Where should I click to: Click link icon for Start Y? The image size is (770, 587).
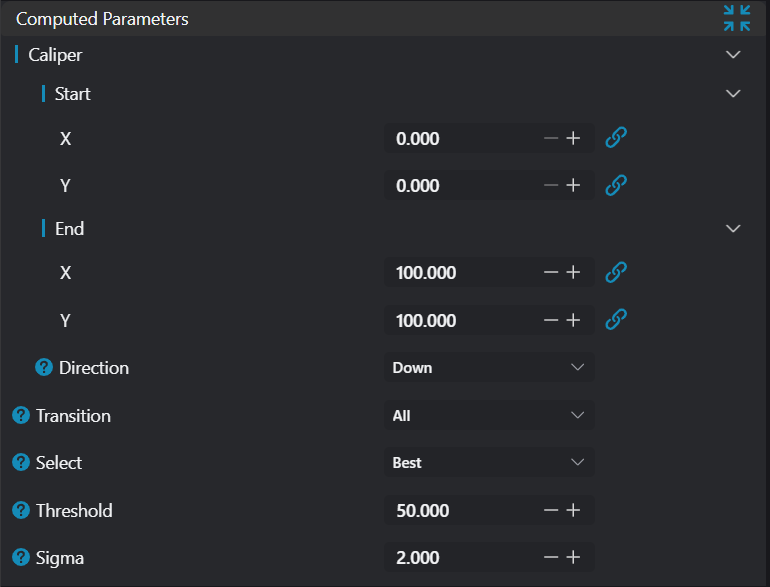coord(617,185)
